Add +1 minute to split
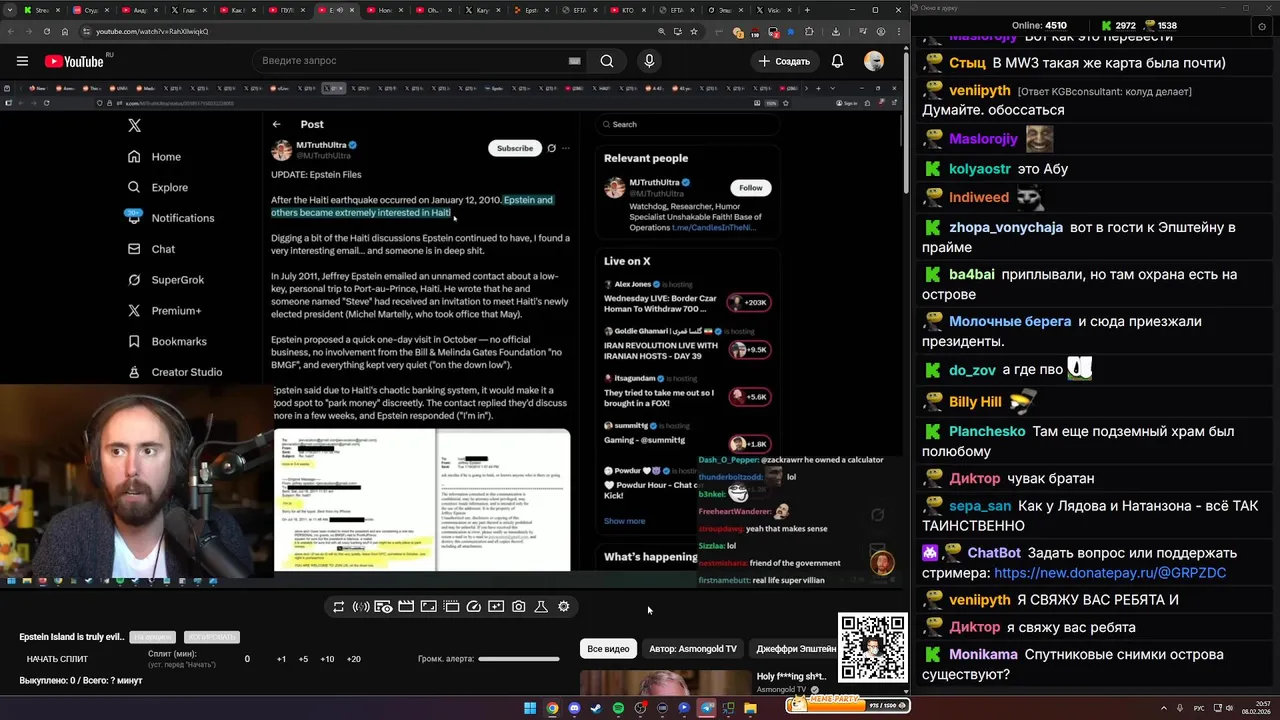Viewport: 1280px width, 720px height. pos(282,659)
